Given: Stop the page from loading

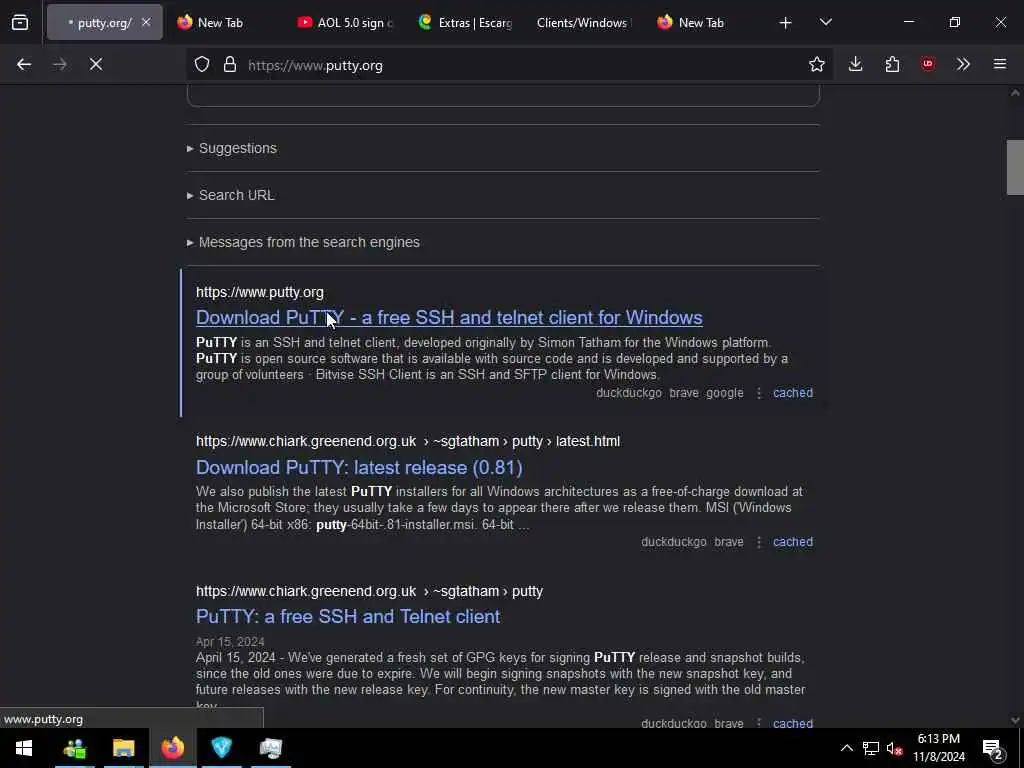Looking at the screenshot, I should pyautogui.click(x=96, y=64).
